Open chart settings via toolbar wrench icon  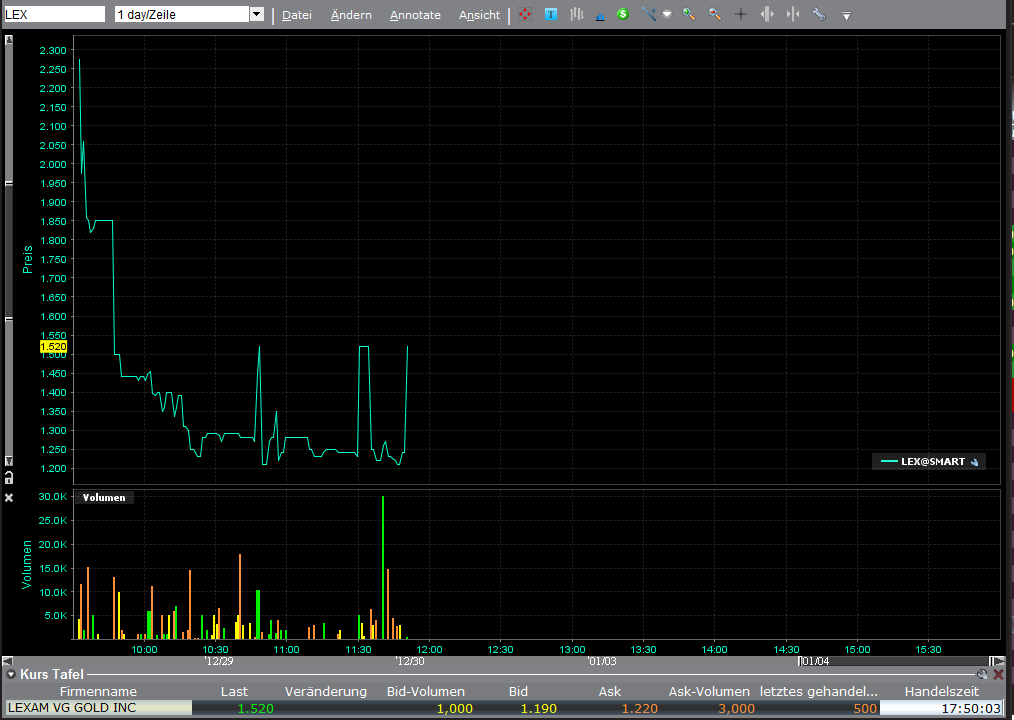click(x=819, y=15)
